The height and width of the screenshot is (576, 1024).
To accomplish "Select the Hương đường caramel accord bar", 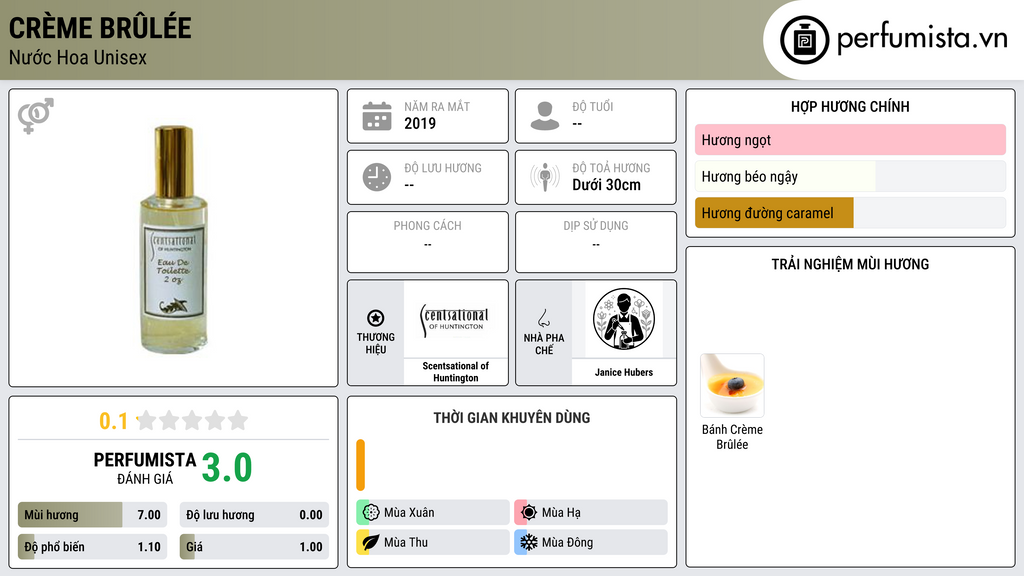I will [850, 213].
